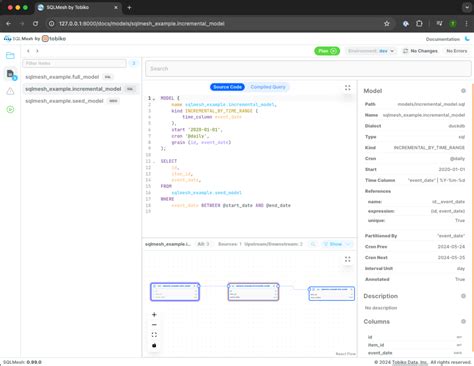Toggle dark mode moon icon

pos(467,39)
